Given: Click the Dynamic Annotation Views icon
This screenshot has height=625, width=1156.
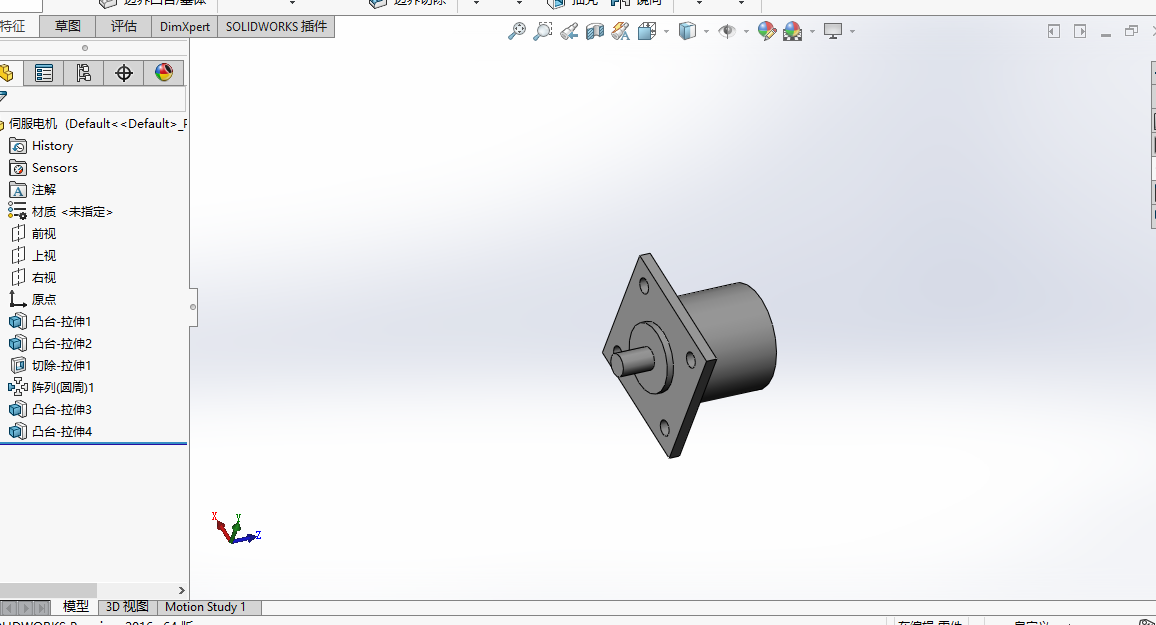Looking at the screenshot, I should (x=621, y=31).
